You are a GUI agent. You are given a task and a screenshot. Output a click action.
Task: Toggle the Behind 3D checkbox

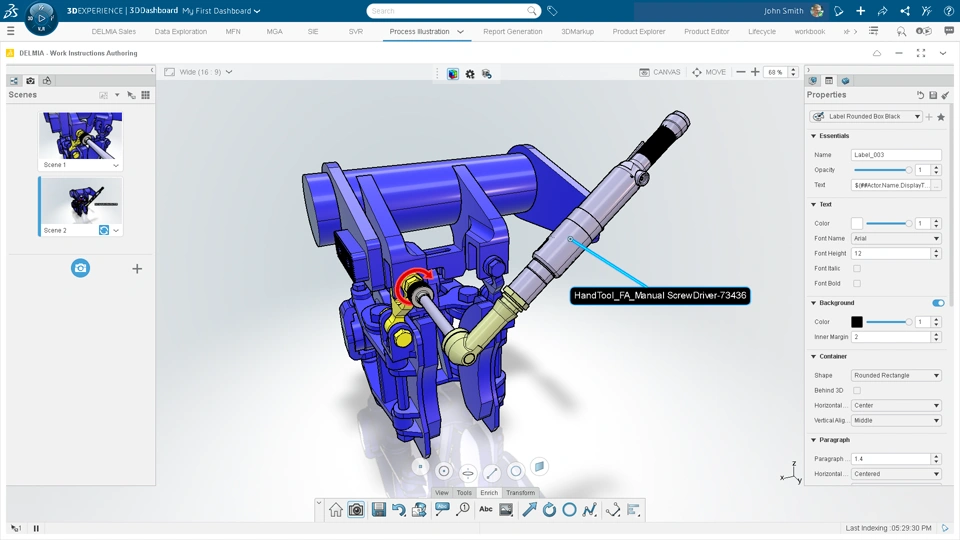tap(857, 390)
